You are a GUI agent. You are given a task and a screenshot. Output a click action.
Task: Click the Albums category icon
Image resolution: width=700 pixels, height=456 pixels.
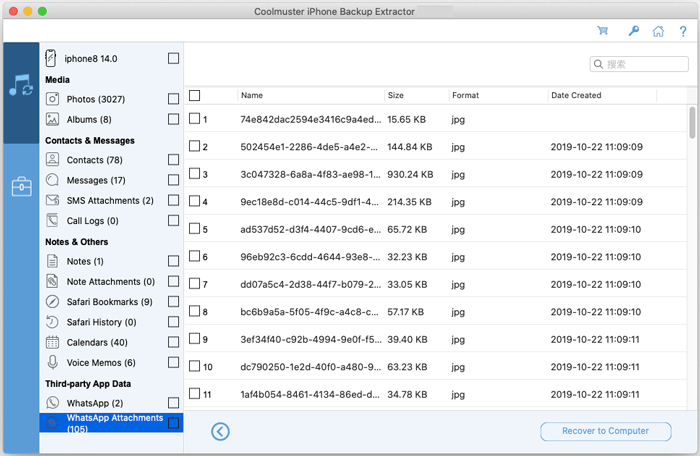[x=52, y=119]
